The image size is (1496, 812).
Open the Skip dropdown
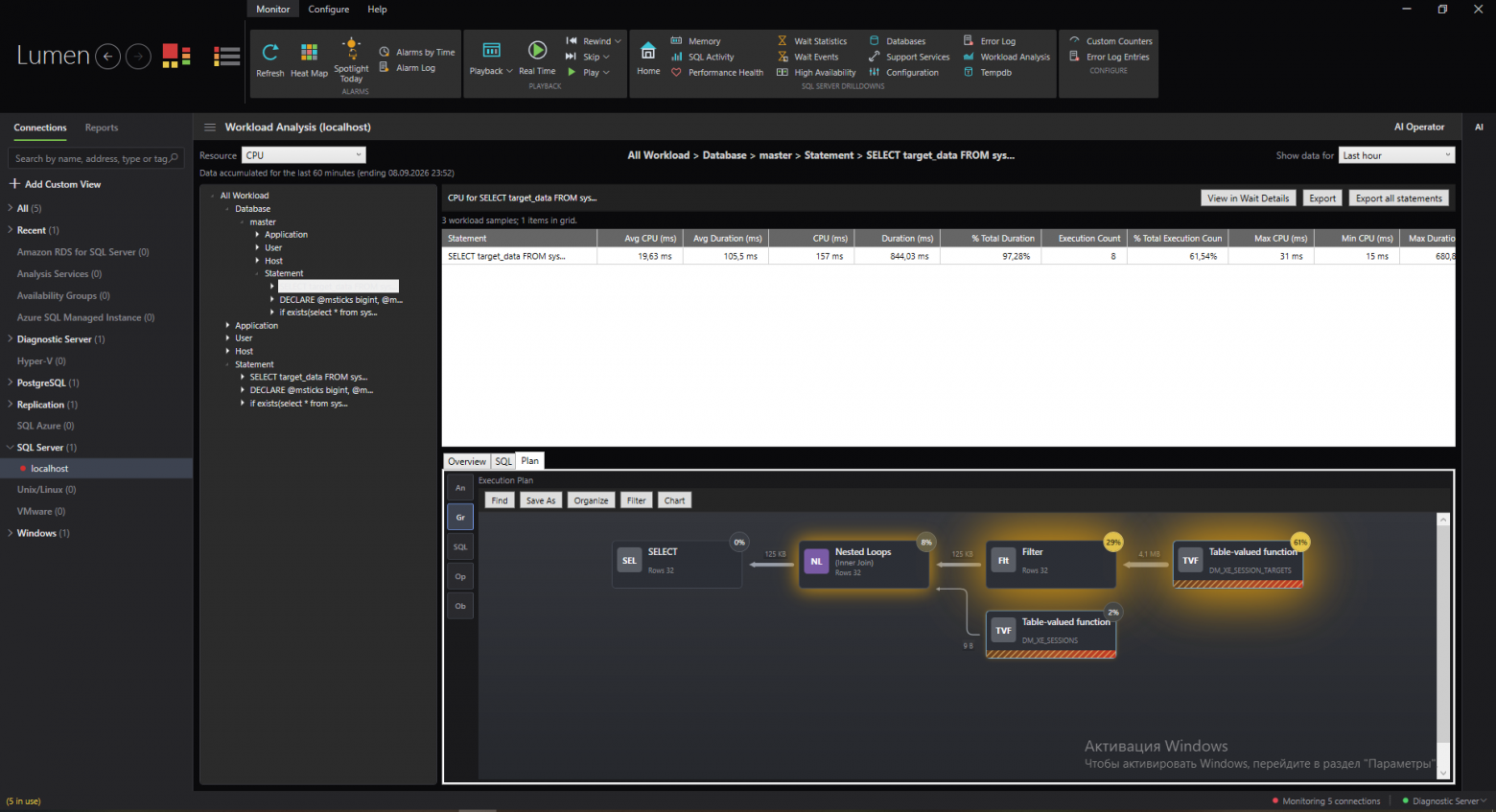tap(588, 57)
